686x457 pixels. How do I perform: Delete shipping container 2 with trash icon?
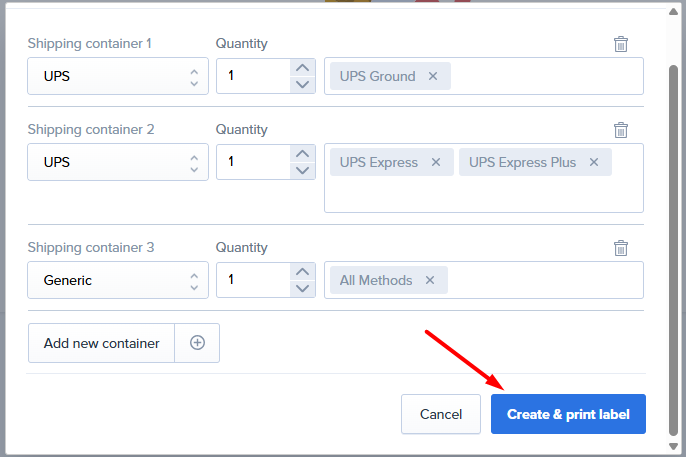click(621, 130)
